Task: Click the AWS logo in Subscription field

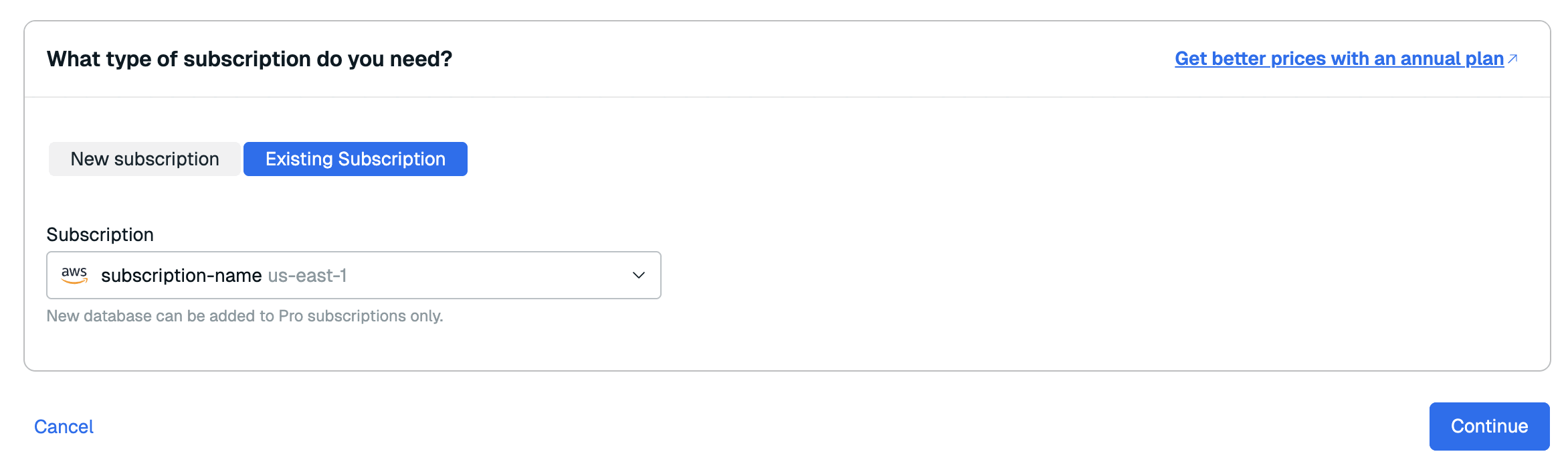Action: coord(74,275)
